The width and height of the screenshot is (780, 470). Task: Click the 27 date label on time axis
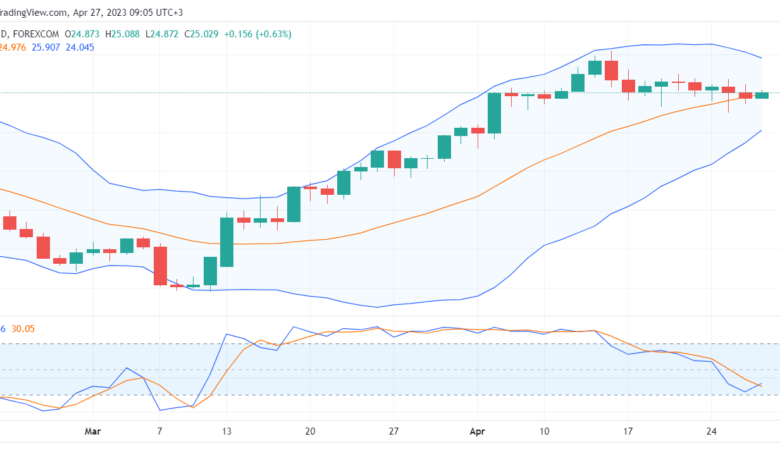393,431
